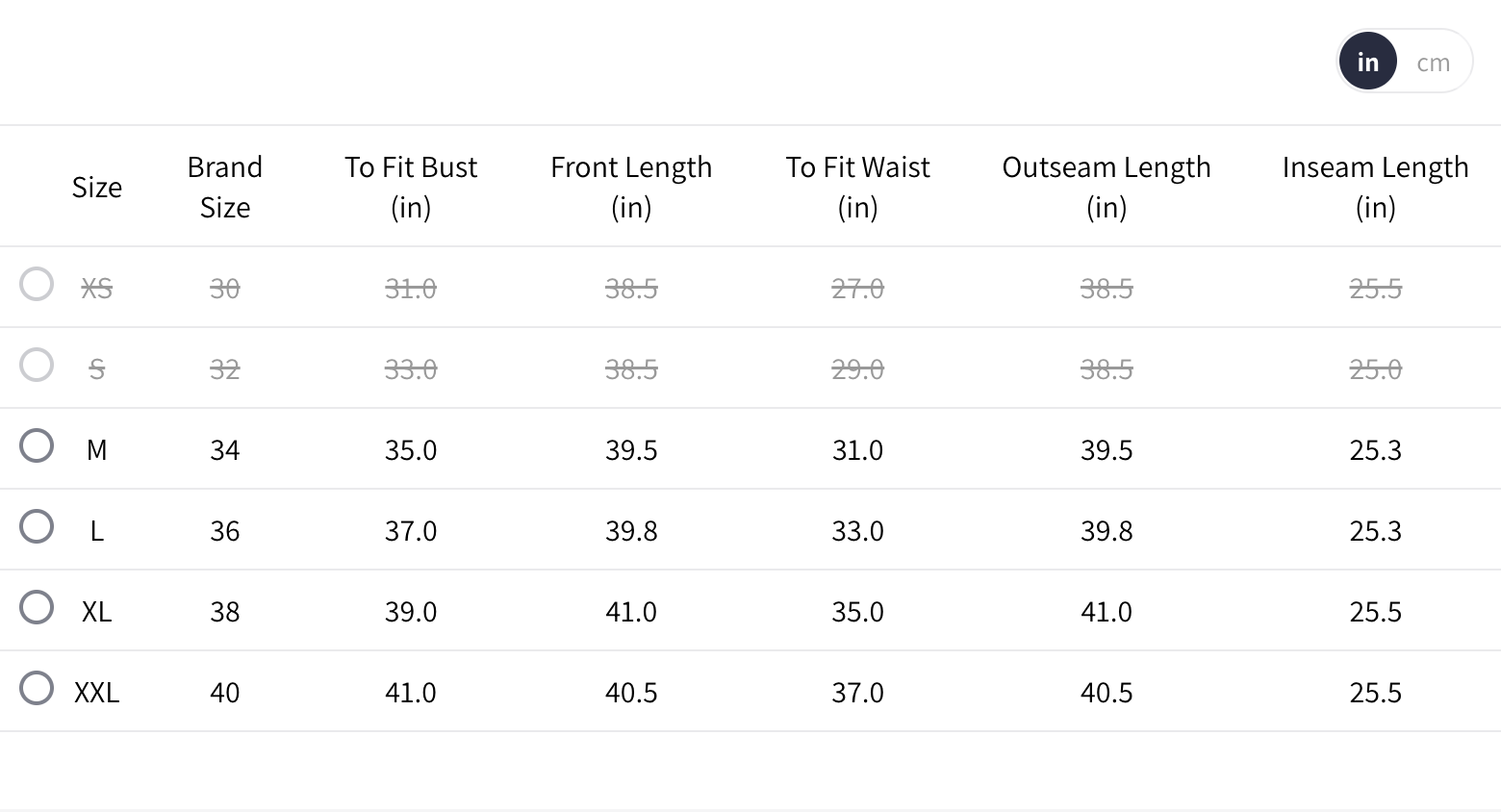Click the To Fit Bust column header
Image resolution: width=1501 pixels, height=812 pixels.
point(411,187)
